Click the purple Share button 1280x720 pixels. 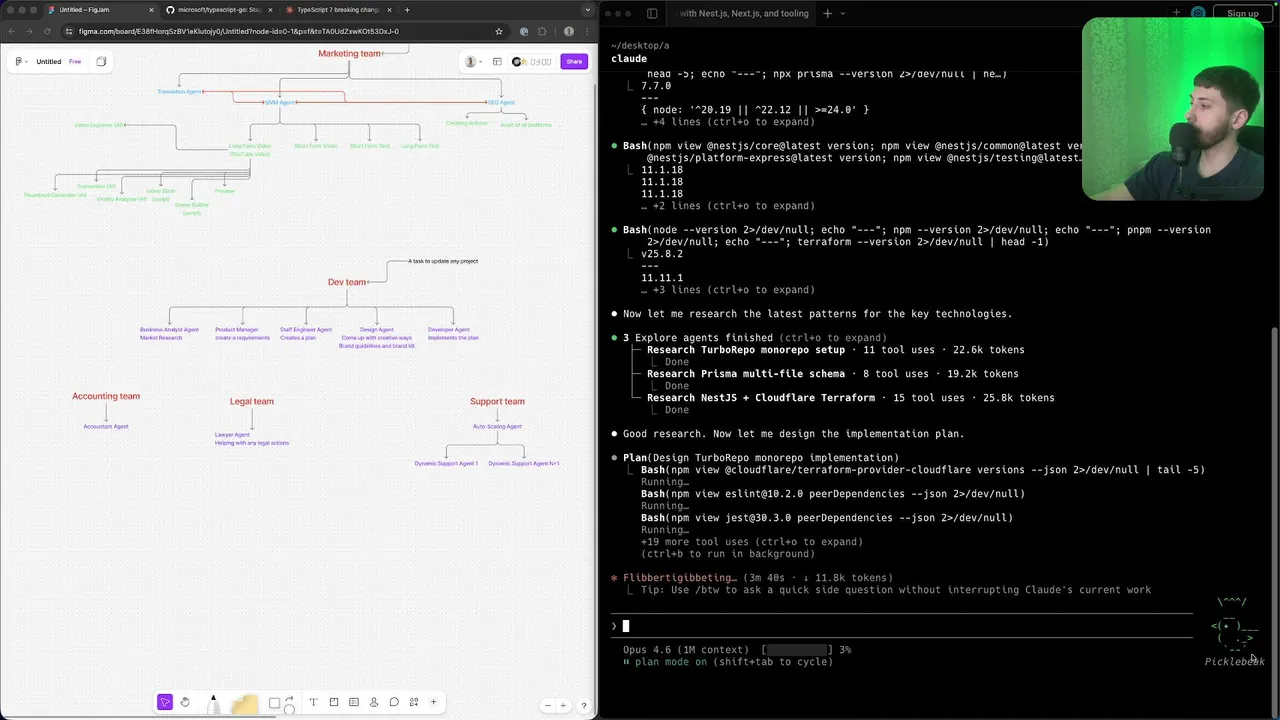point(574,62)
